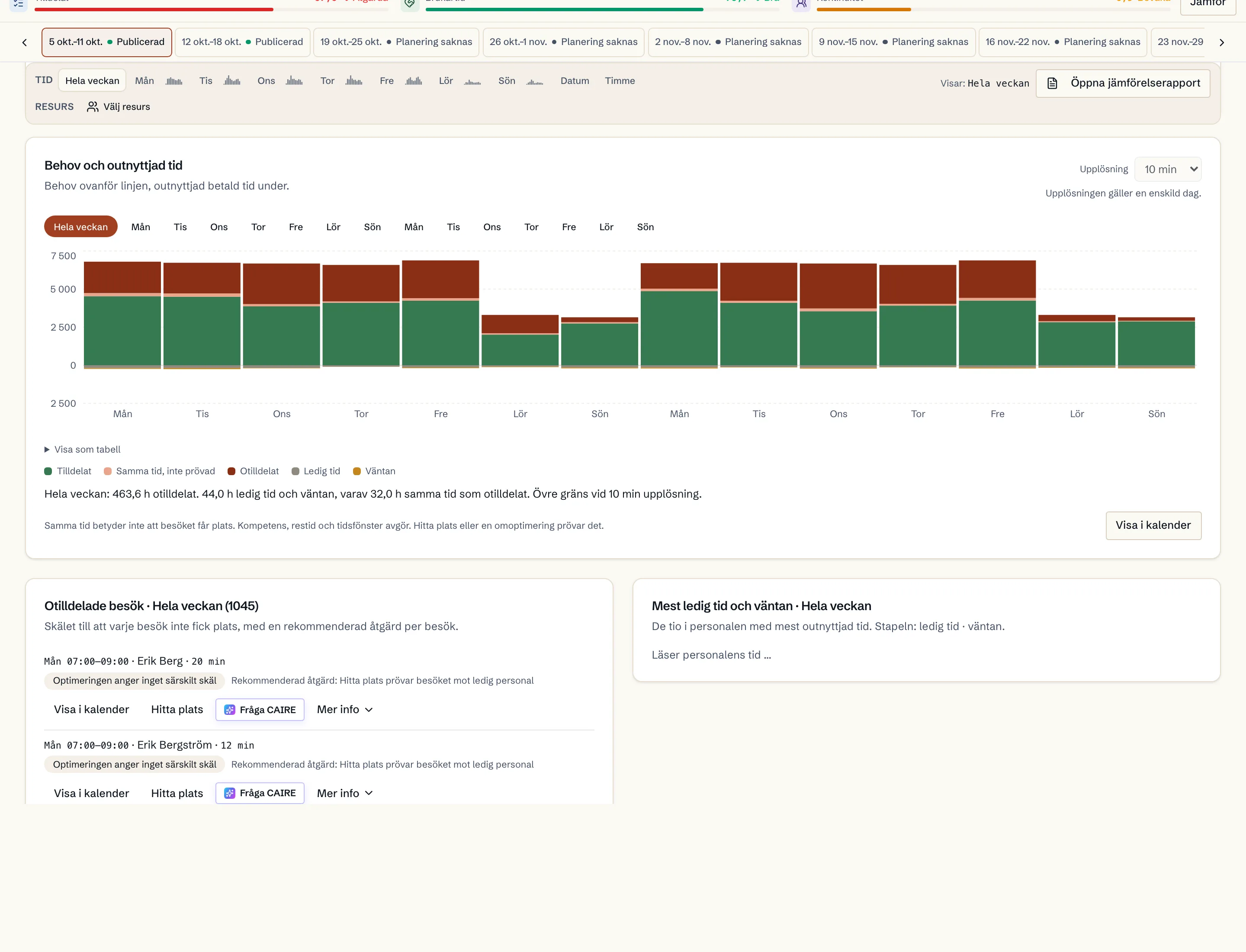Open week tab 5 okt.–11 okt. Publicerad
The width and height of the screenshot is (1246, 952).
coord(106,42)
